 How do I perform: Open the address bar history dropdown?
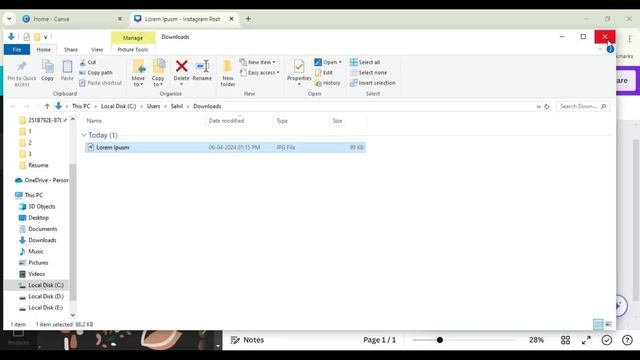click(538, 107)
